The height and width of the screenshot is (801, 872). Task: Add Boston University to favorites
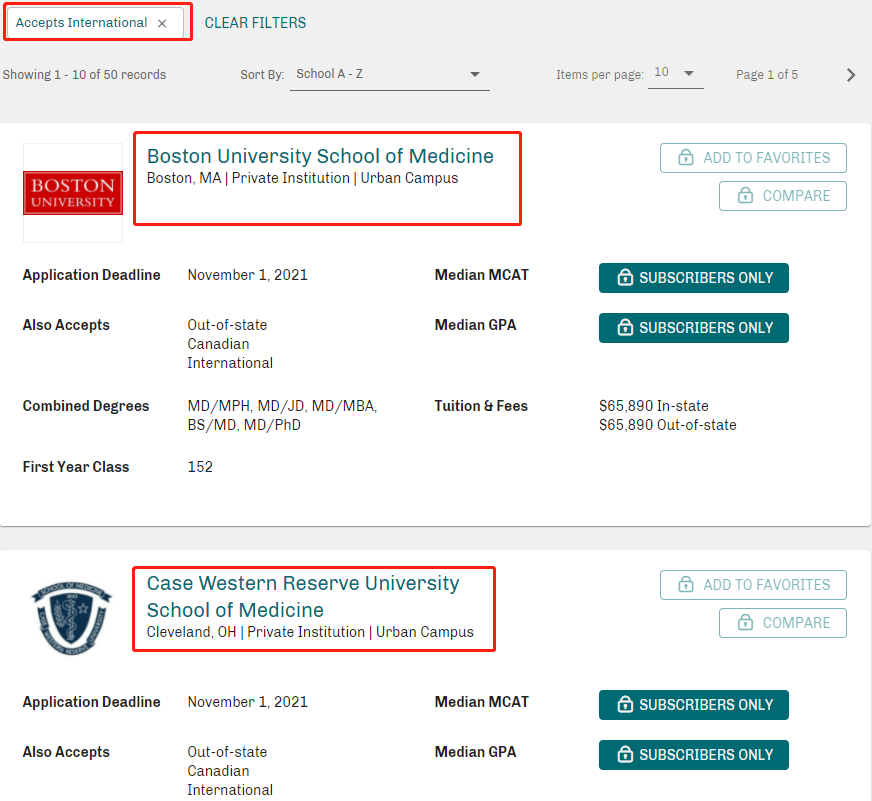[753, 158]
